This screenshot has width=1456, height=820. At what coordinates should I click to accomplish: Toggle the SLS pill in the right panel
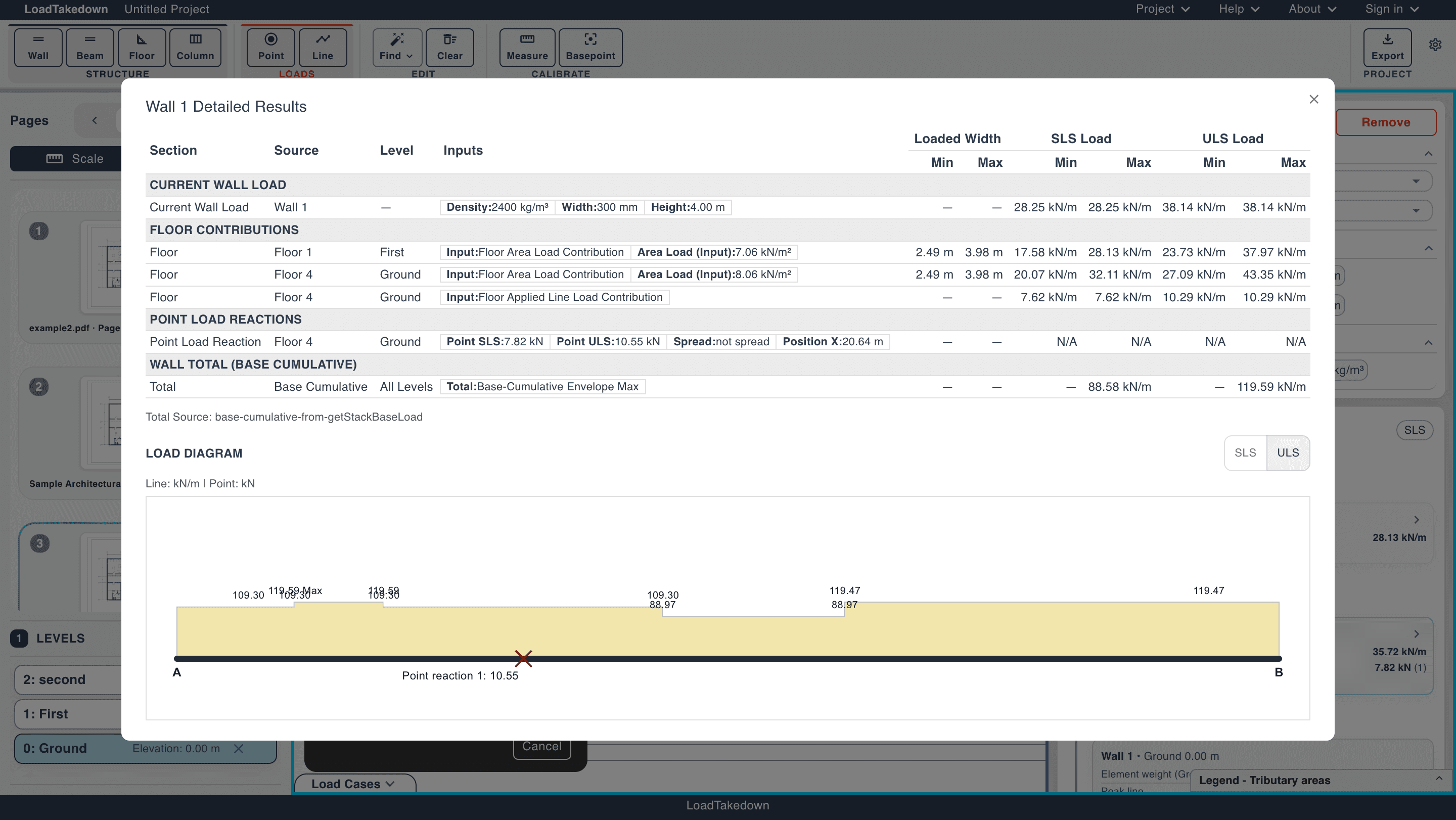(x=1415, y=430)
